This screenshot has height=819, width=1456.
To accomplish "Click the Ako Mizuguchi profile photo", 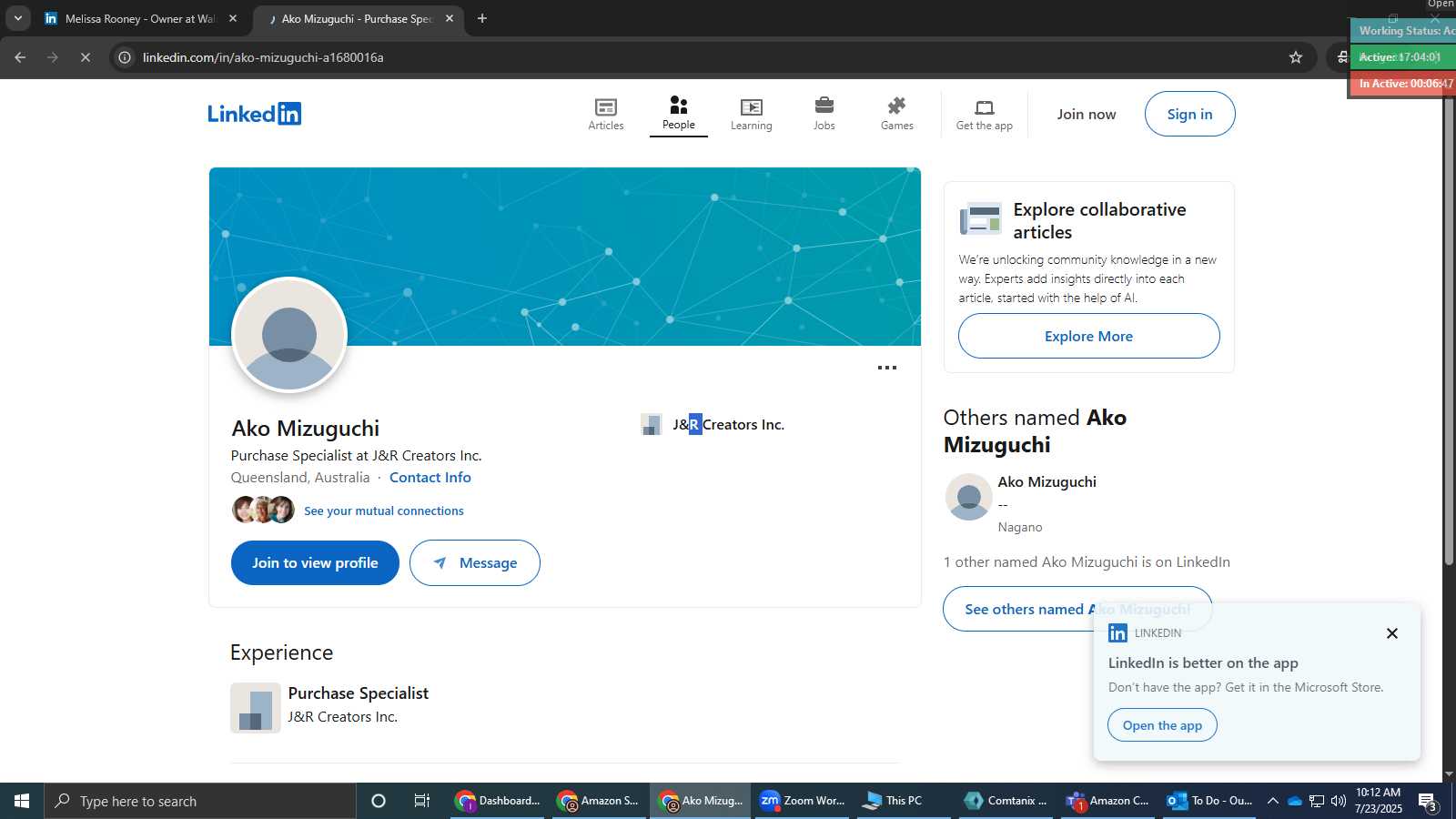I will (x=289, y=335).
